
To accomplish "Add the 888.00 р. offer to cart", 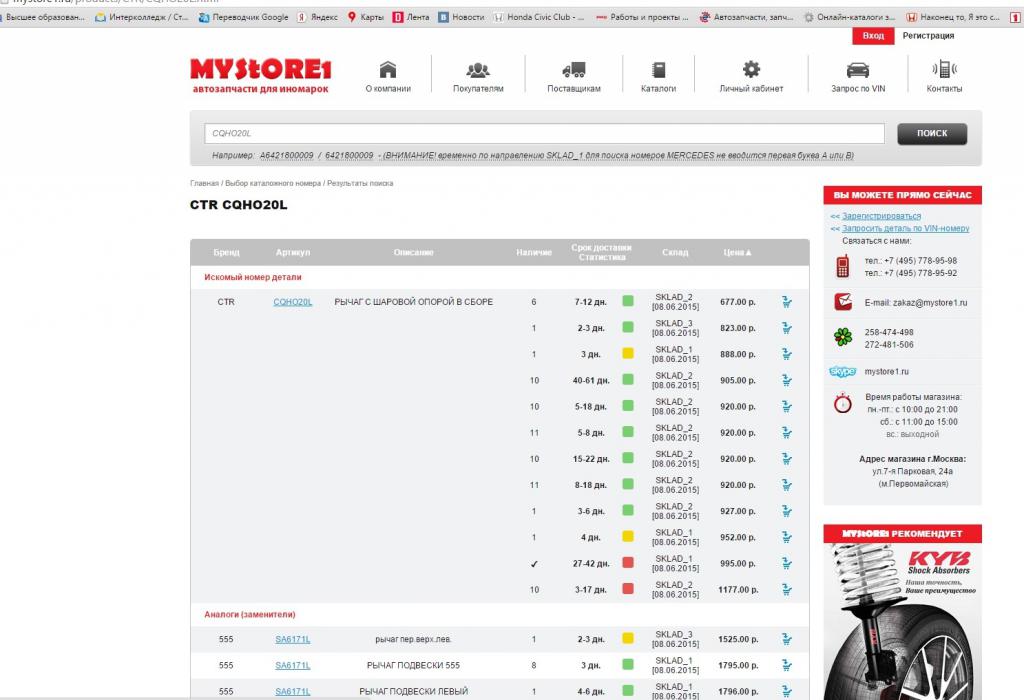I will coord(787,354).
